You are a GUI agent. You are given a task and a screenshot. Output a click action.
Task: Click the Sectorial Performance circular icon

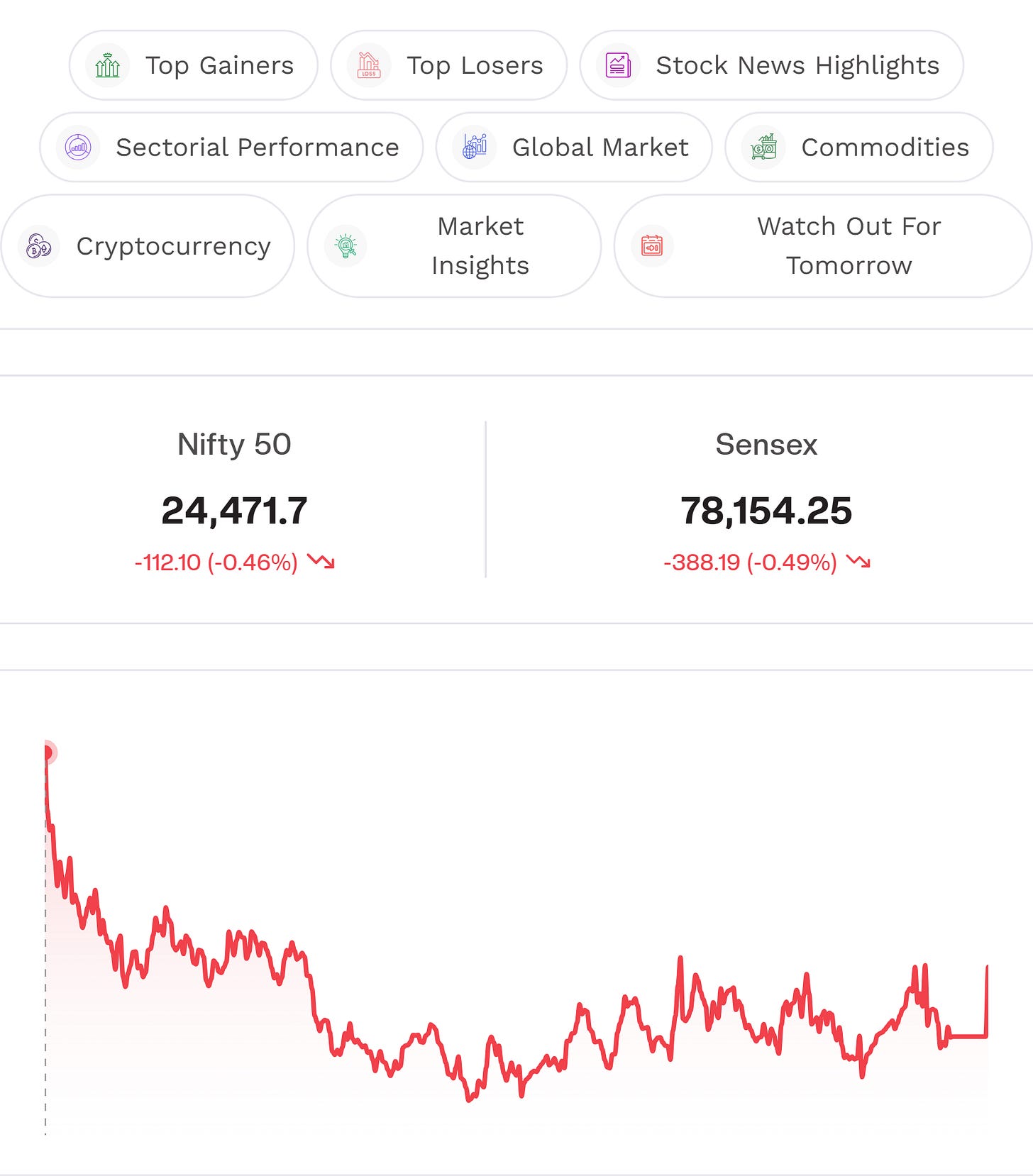(78, 148)
